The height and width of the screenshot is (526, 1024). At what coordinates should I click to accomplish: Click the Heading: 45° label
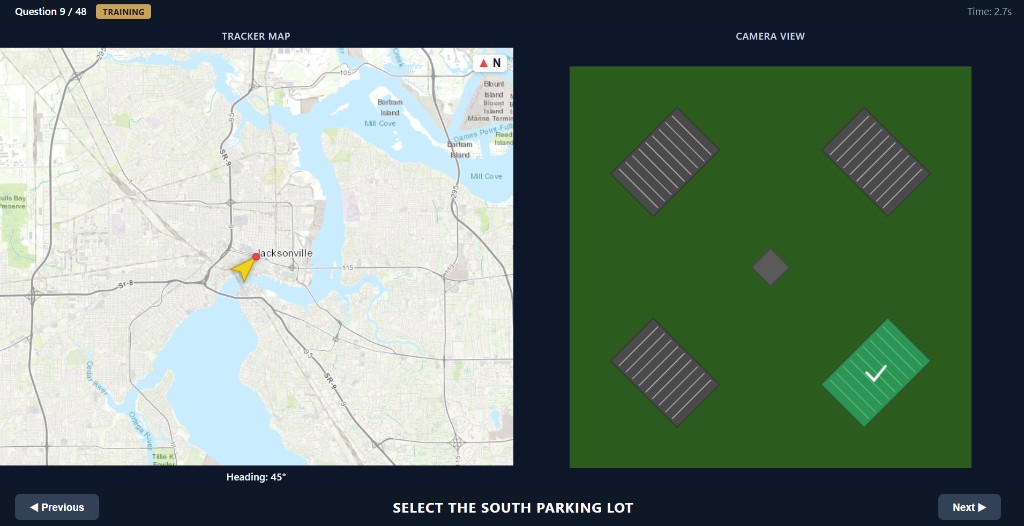click(x=256, y=477)
